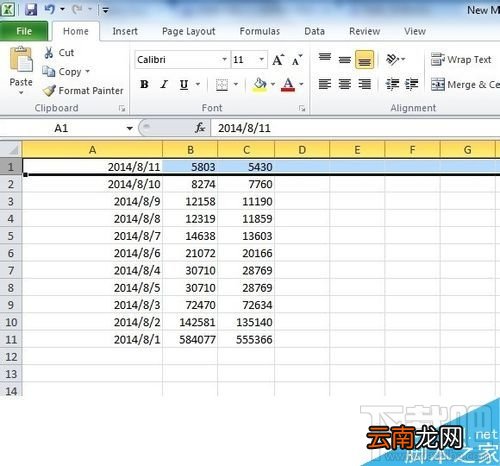The height and width of the screenshot is (466, 500).
Task: Click the Save icon in quick access toolbar
Action: pyautogui.click(x=31, y=9)
